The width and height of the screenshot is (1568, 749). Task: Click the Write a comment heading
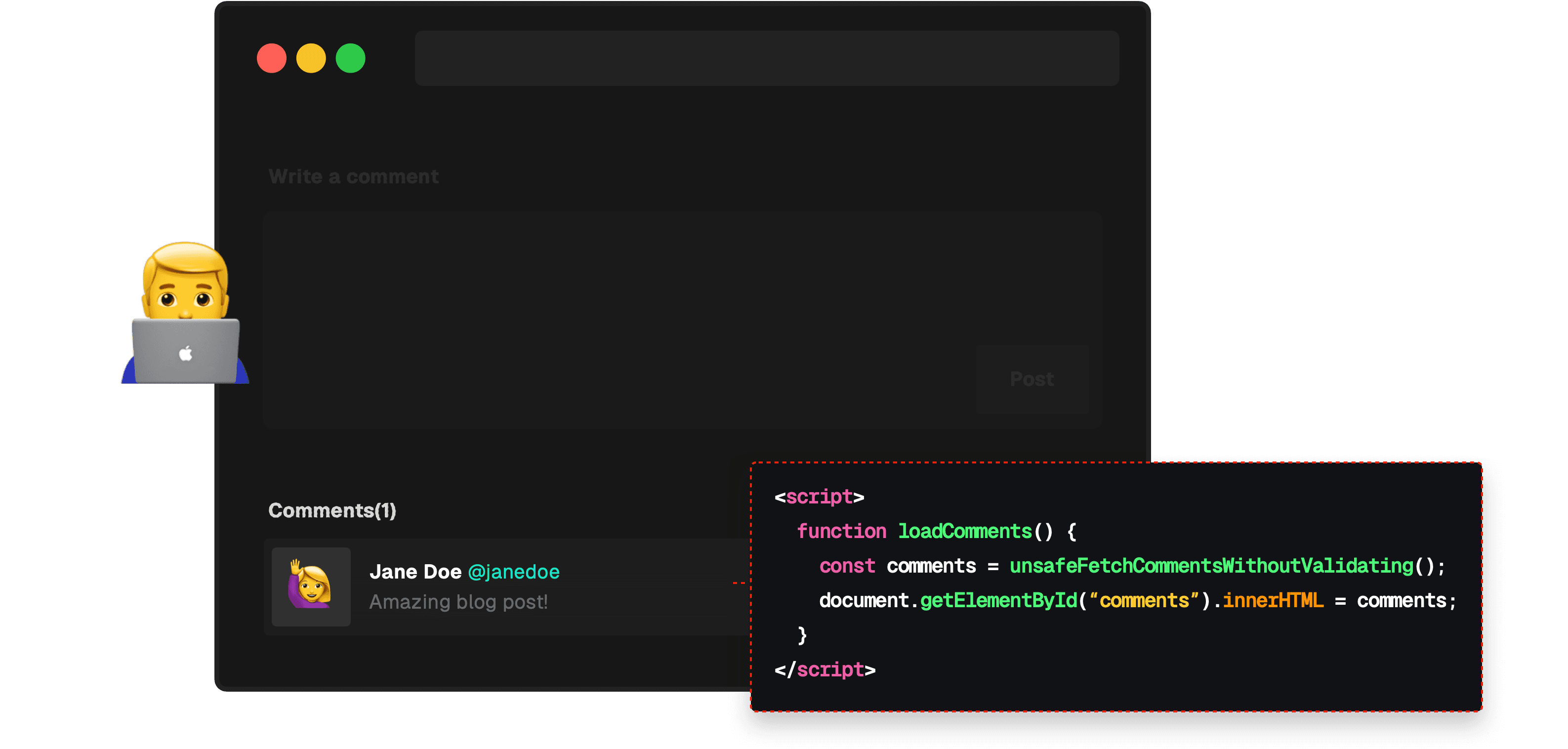point(354,176)
